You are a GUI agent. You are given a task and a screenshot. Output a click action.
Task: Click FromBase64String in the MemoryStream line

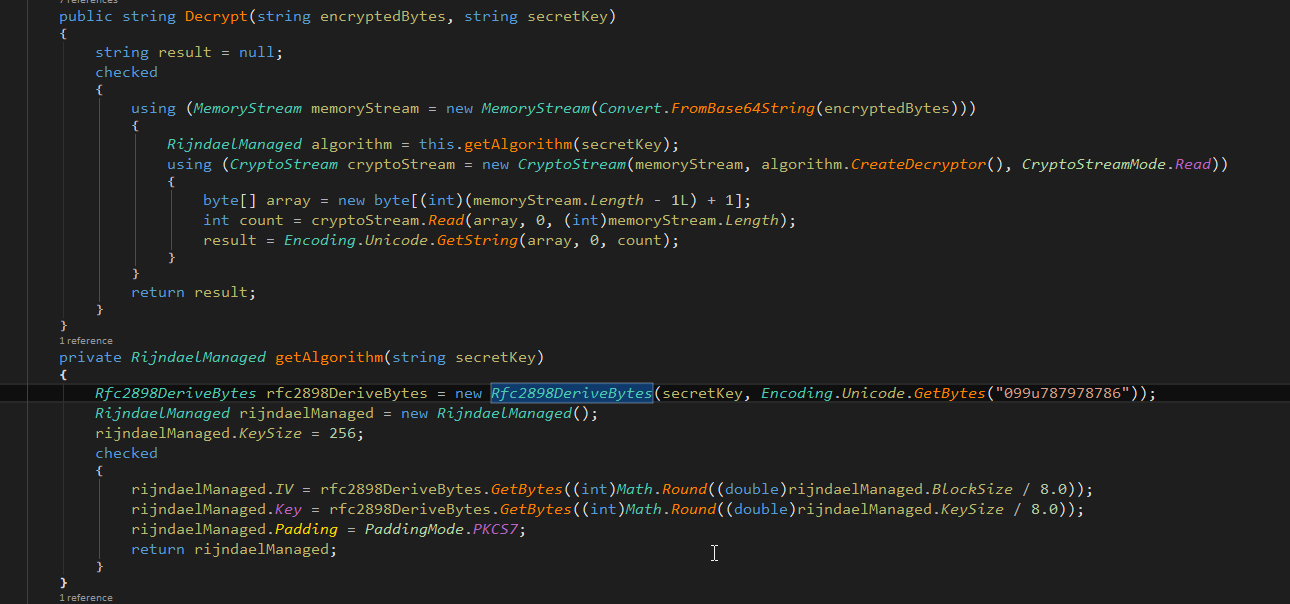(742, 108)
